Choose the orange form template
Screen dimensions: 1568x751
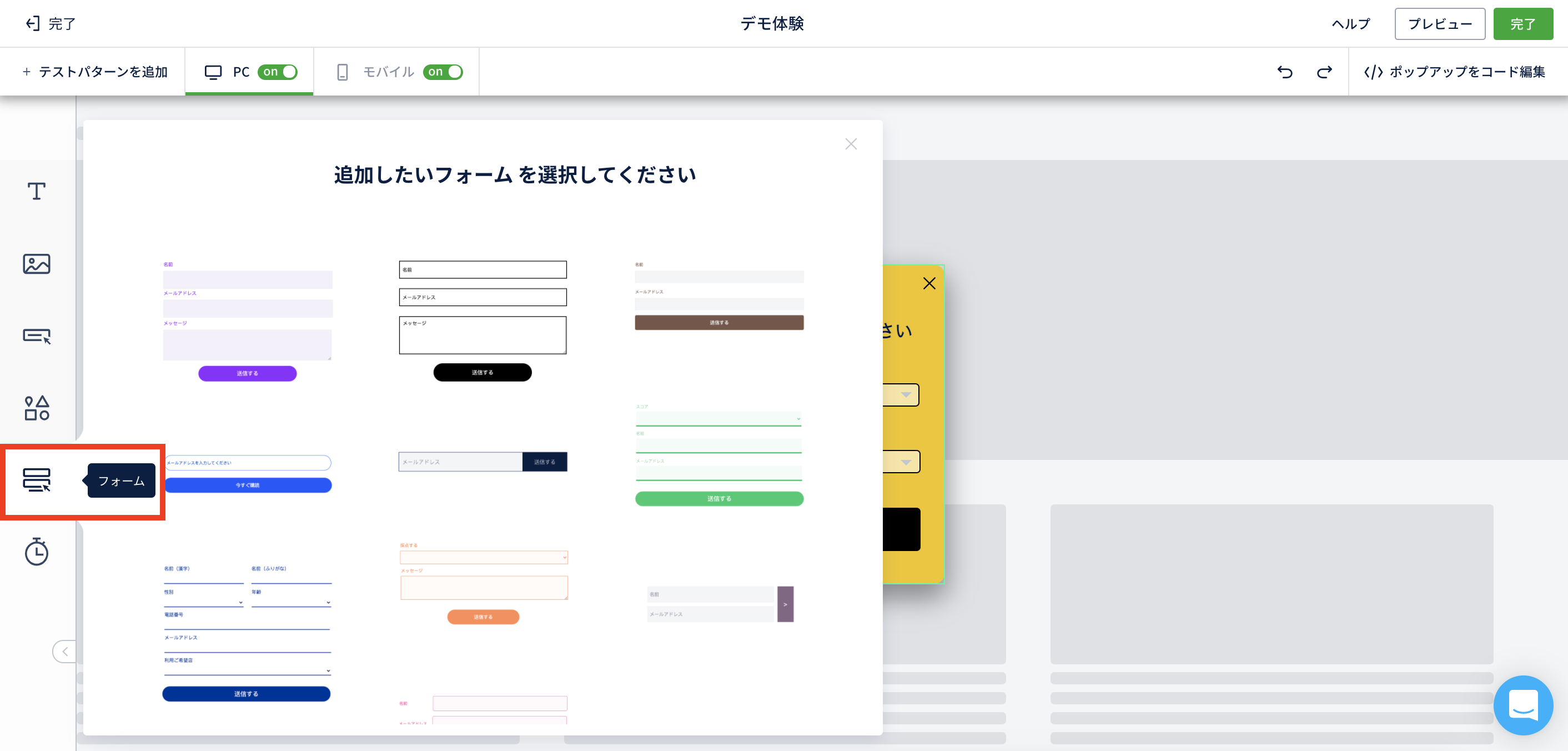[484, 583]
